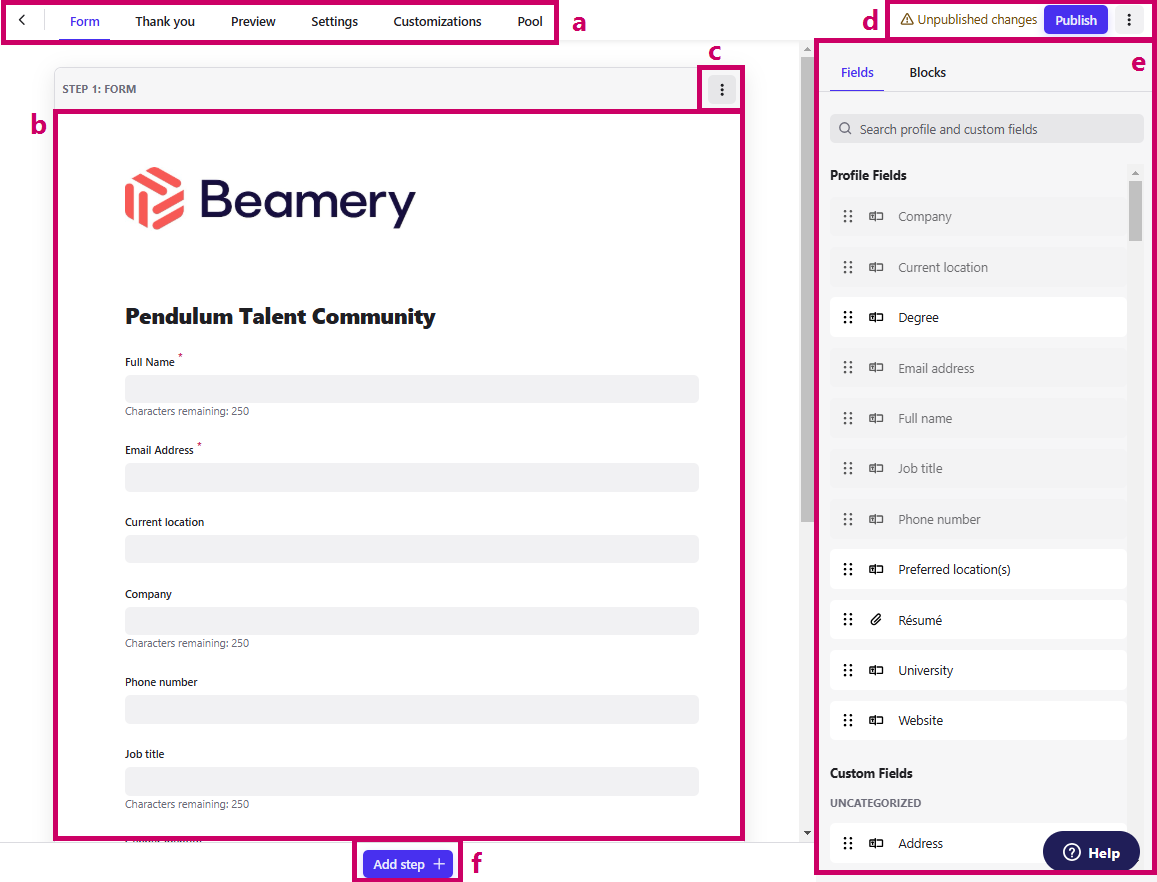The width and height of the screenshot is (1157, 882).
Task: Open the more options menu beside Publish
Action: tap(1129, 20)
